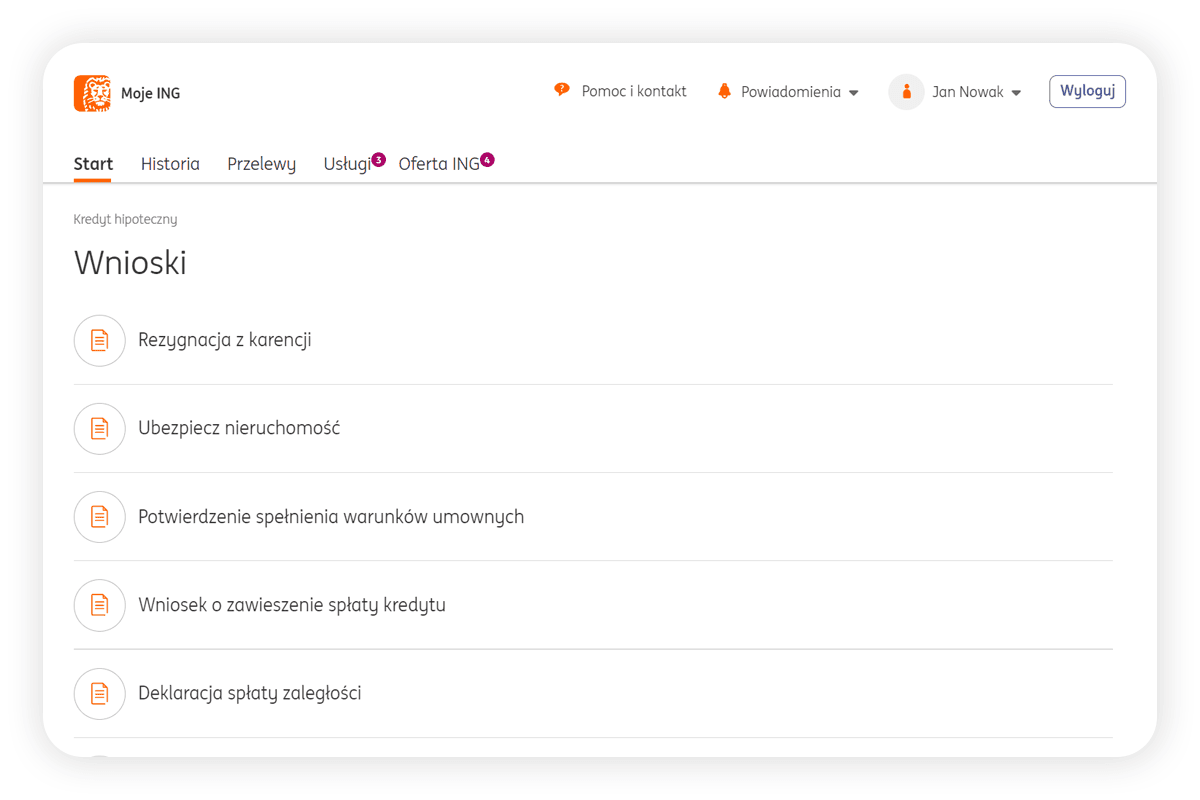This screenshot has height=800, width=1200.
Task: Click the Kredyt hipoteczny breadcrumb
Action: click(125, 219)
